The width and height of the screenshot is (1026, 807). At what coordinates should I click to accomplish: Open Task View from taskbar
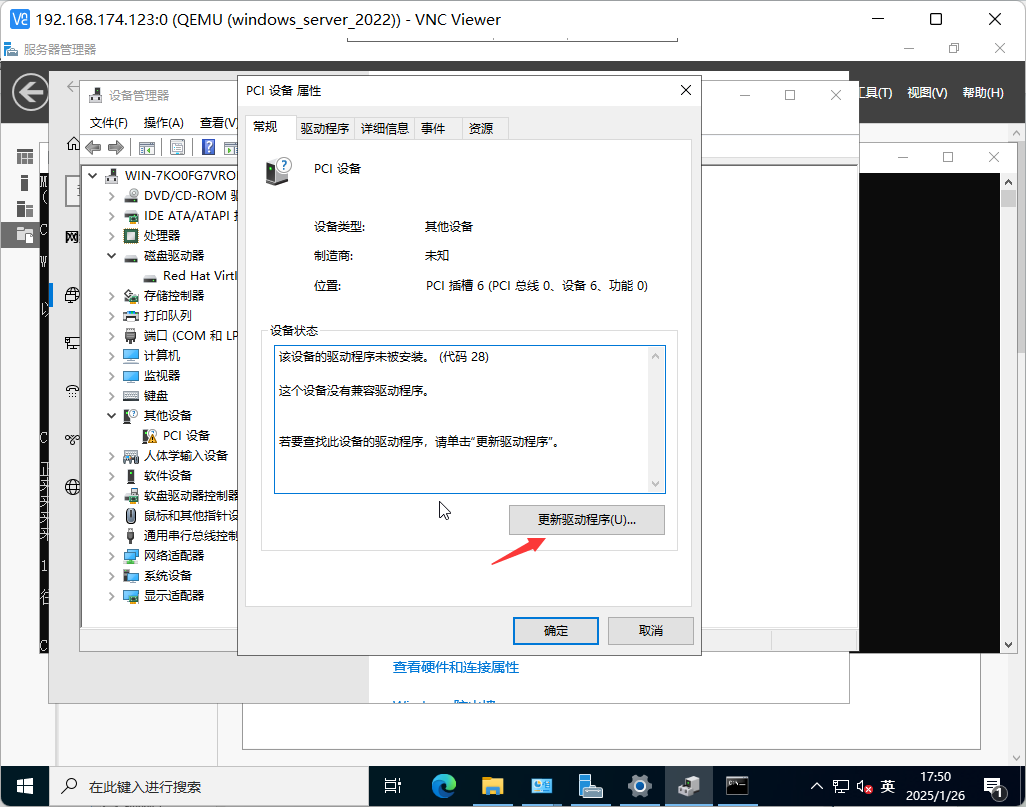pyautogui.click(x=393, y=785)
